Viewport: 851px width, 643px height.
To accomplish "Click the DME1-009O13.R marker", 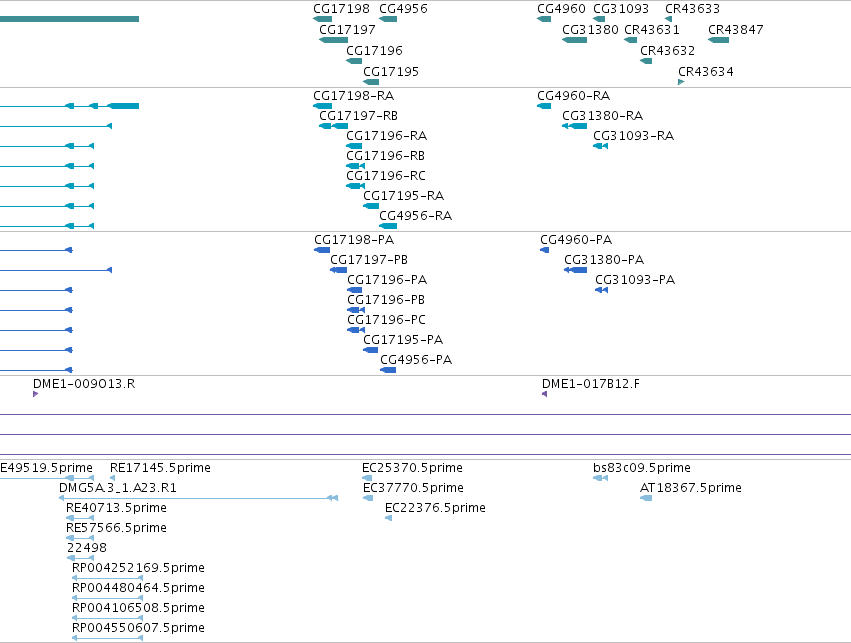I will 35,394.
